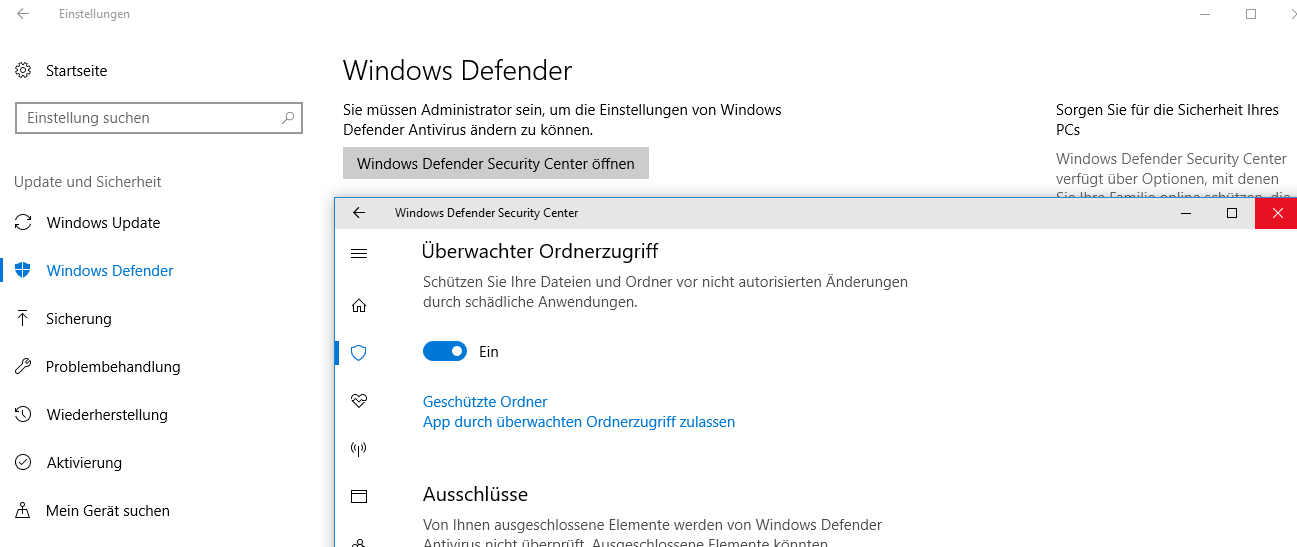Open firewall and network antenna icon

[x=359, y=449]
